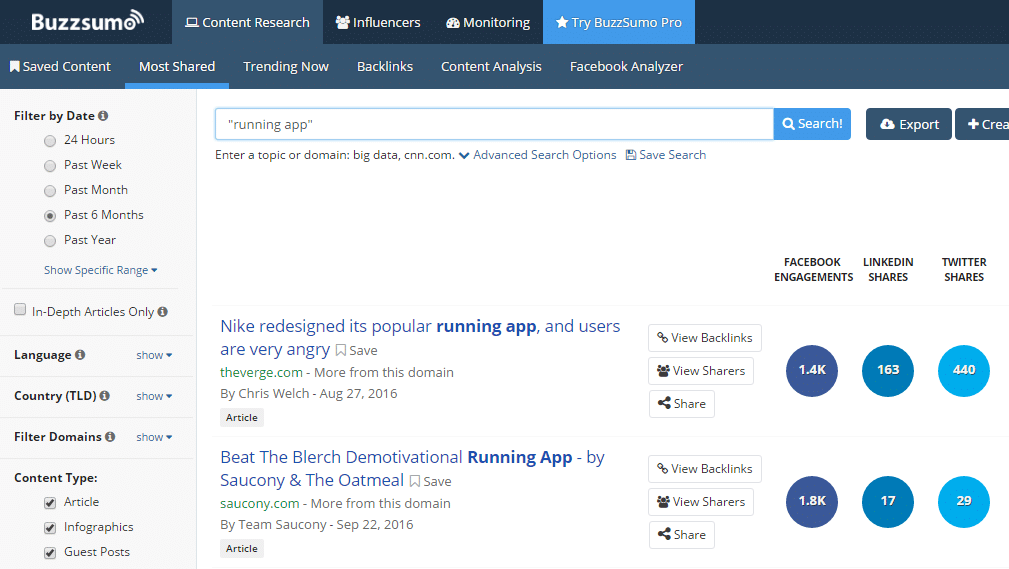Uncheck the Guest Posts content type
The width and height of the screenshot is (1009, 569).
(50, 553)
